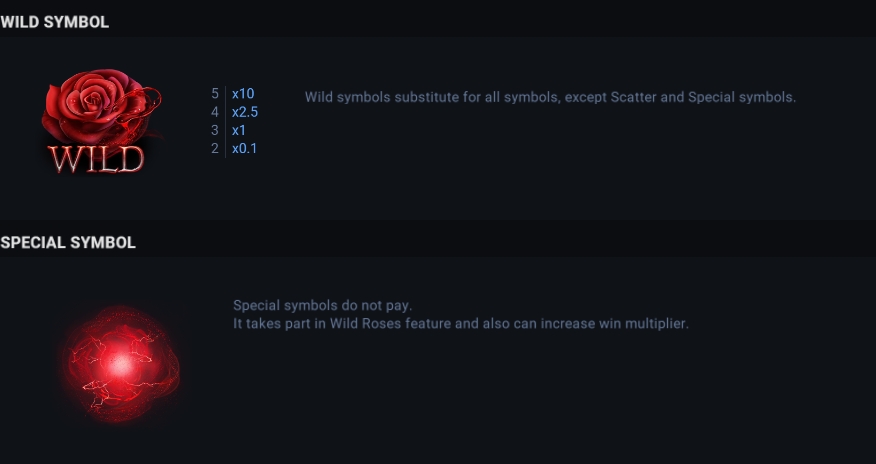Select the x10 payout value
The height and width of the screenshot is (464, 876).
[243, 94]
